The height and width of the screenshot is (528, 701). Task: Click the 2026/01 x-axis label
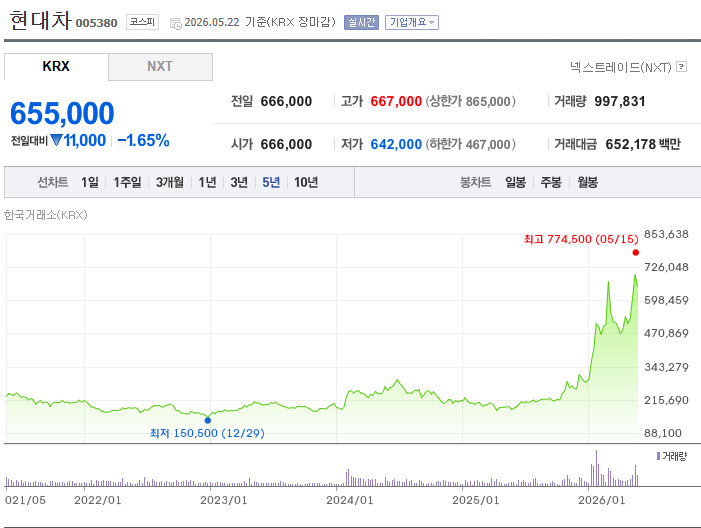click(x=602, y=500)
